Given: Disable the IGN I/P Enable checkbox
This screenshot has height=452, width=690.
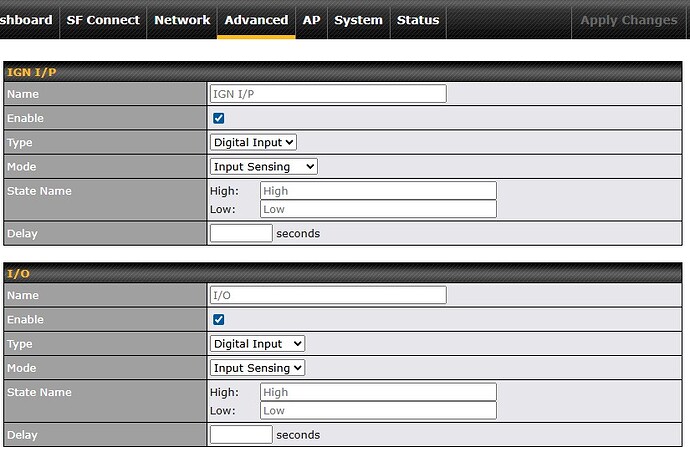Looking at the screenshot, I should coord(219,118).
